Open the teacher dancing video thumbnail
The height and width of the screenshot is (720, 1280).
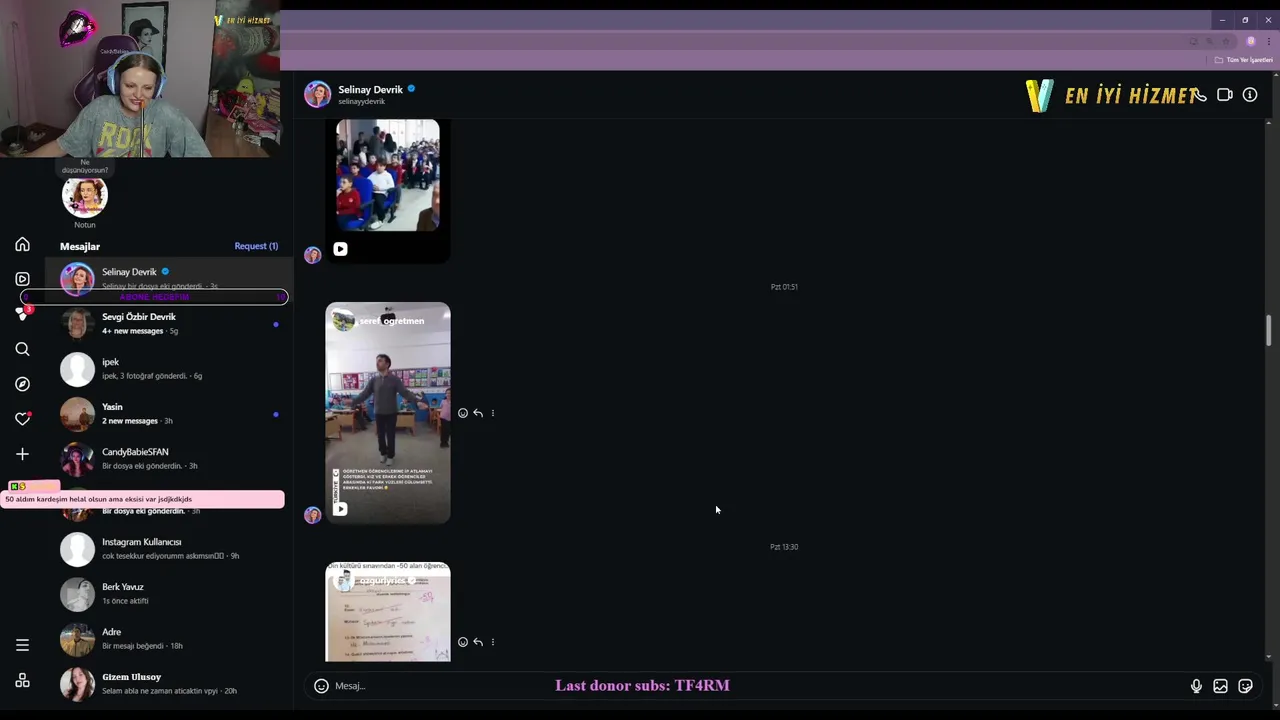(x=388, y=413)
